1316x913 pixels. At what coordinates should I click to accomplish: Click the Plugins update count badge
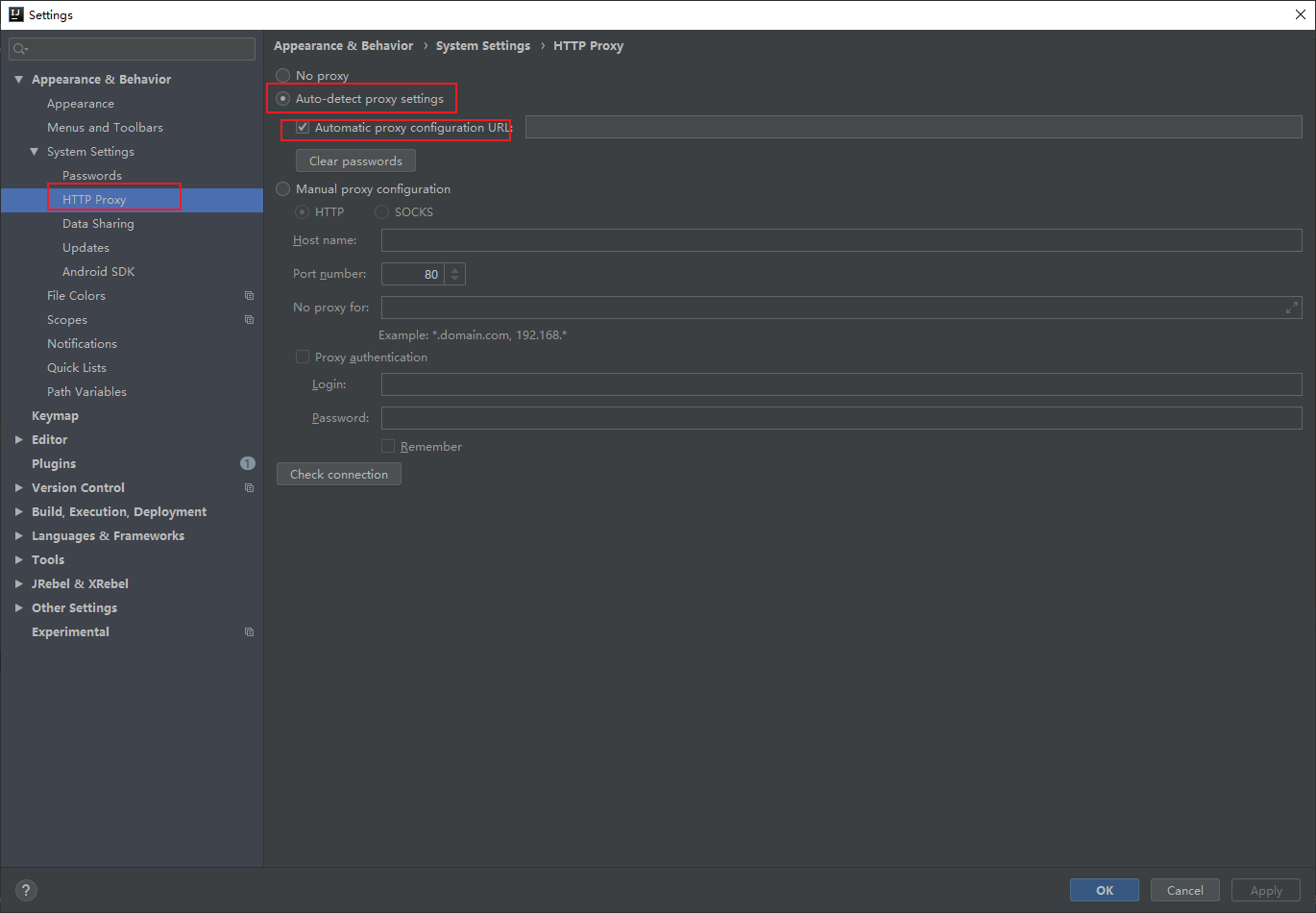point(248,463)
